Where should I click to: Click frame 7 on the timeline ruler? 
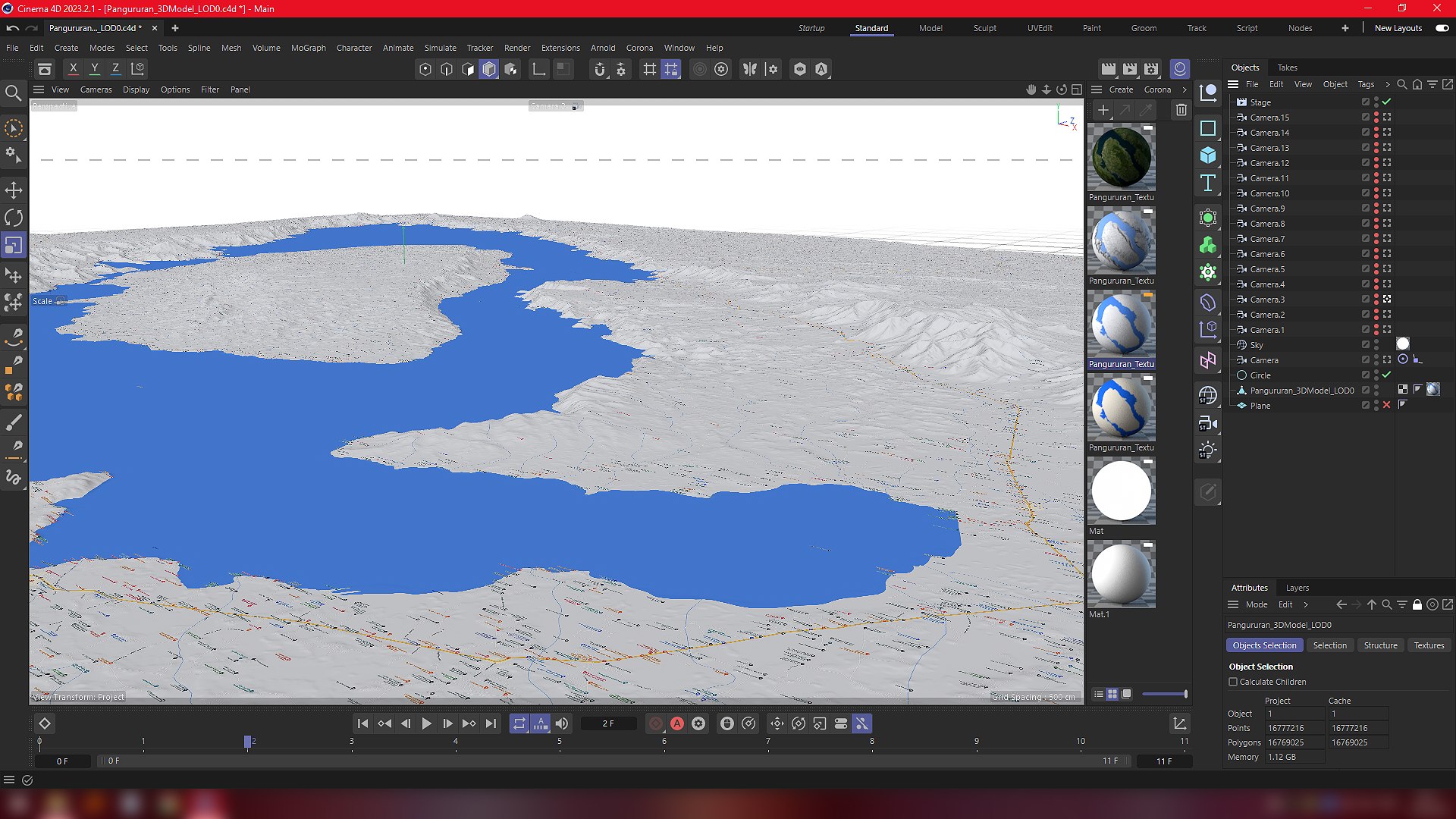(767, 742)
